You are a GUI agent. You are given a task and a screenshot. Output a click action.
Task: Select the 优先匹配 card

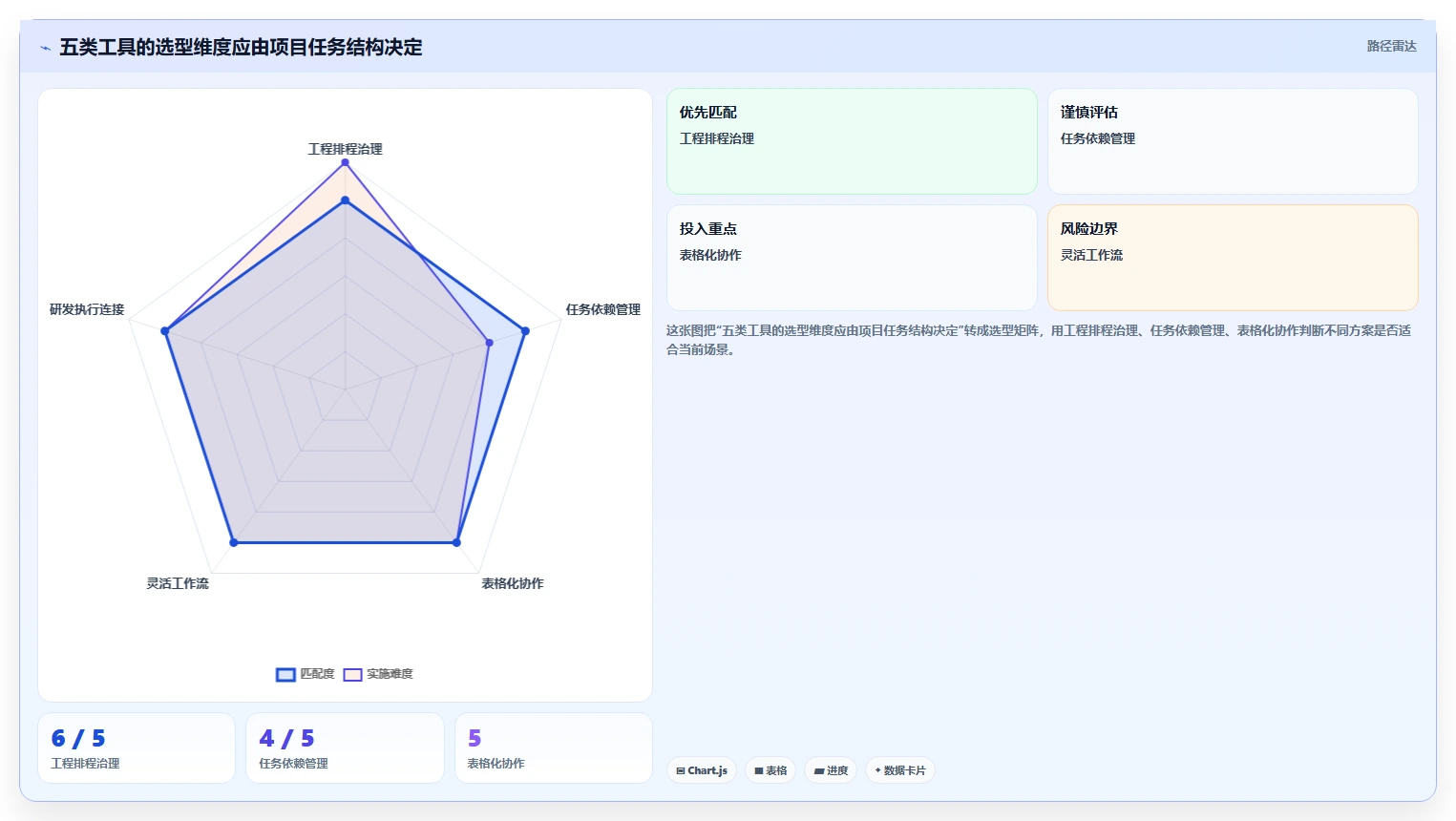(x=852, y=141)
